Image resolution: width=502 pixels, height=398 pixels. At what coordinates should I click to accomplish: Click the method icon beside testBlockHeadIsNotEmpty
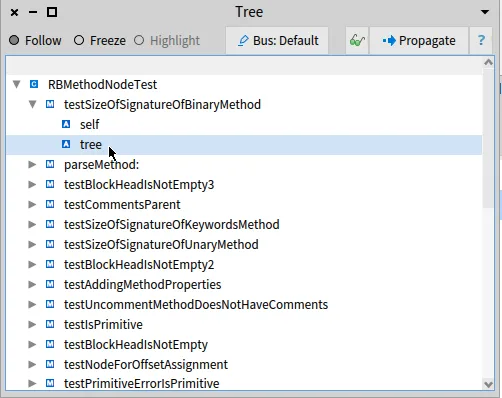click(x=50, y=344)
